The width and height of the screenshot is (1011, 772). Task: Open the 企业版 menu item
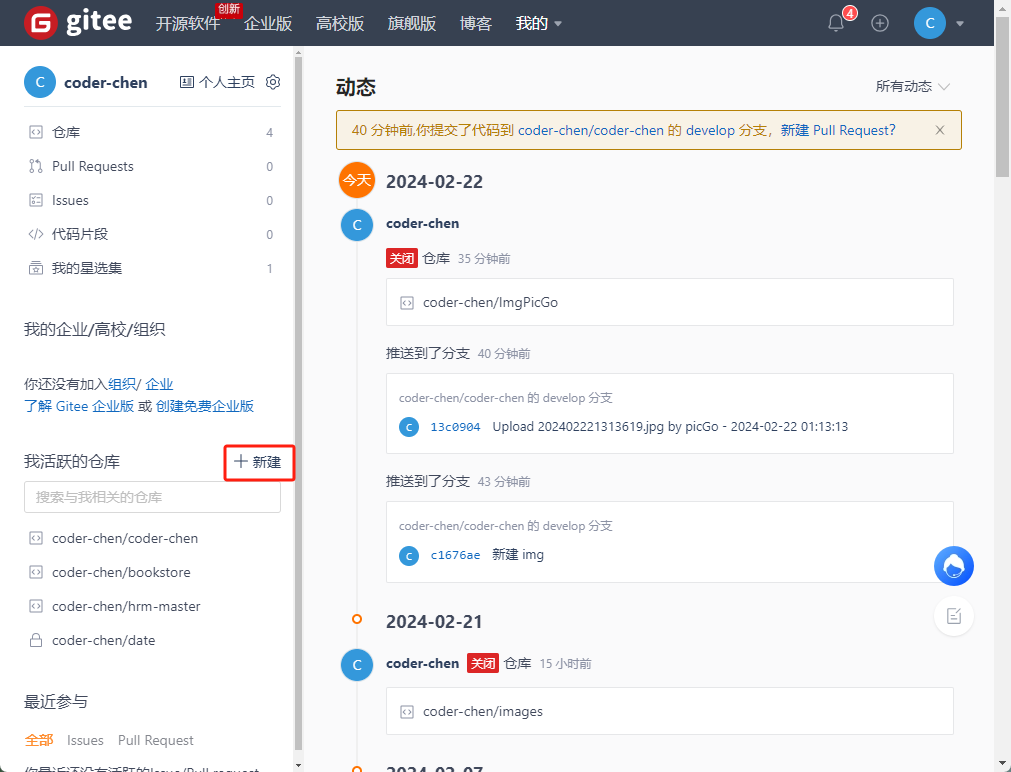click(x=268, y=24)
